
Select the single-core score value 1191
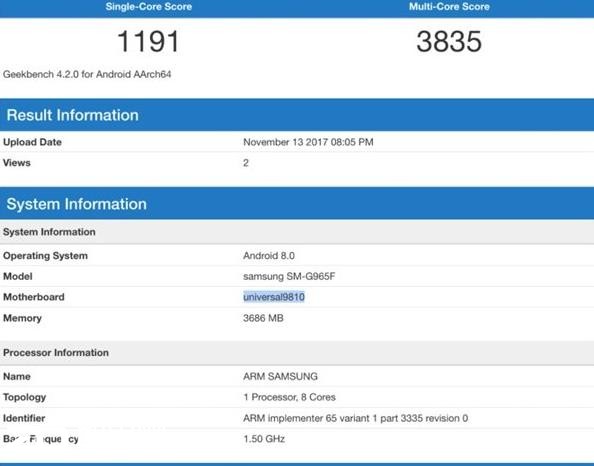tap(148, 42)
